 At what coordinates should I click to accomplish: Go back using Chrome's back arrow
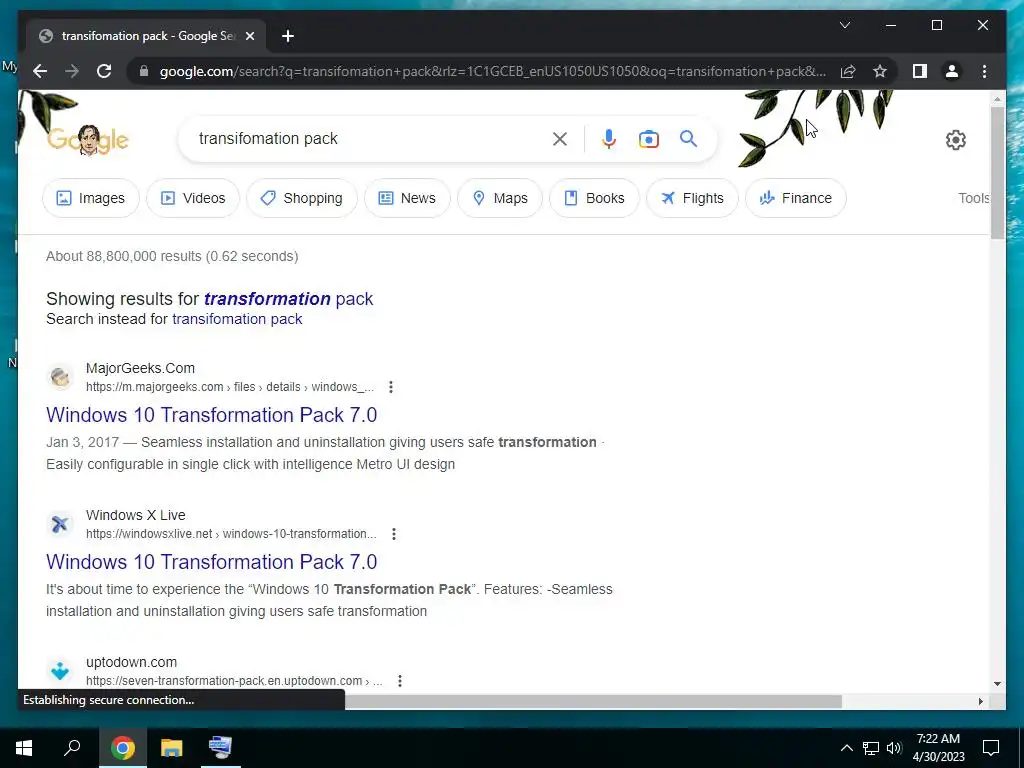click(40, 71)
